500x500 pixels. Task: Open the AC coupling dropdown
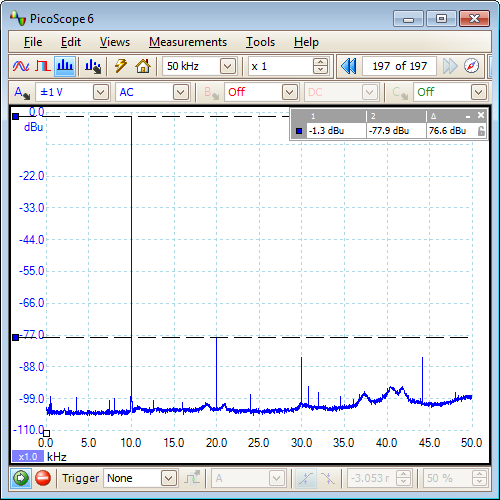(181, 92)
